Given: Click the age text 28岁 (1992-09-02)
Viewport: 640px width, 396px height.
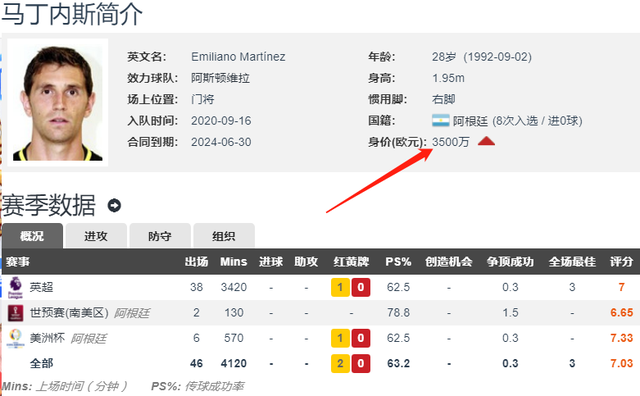Looking at the screenshot, I should click(x=482, y=57).
